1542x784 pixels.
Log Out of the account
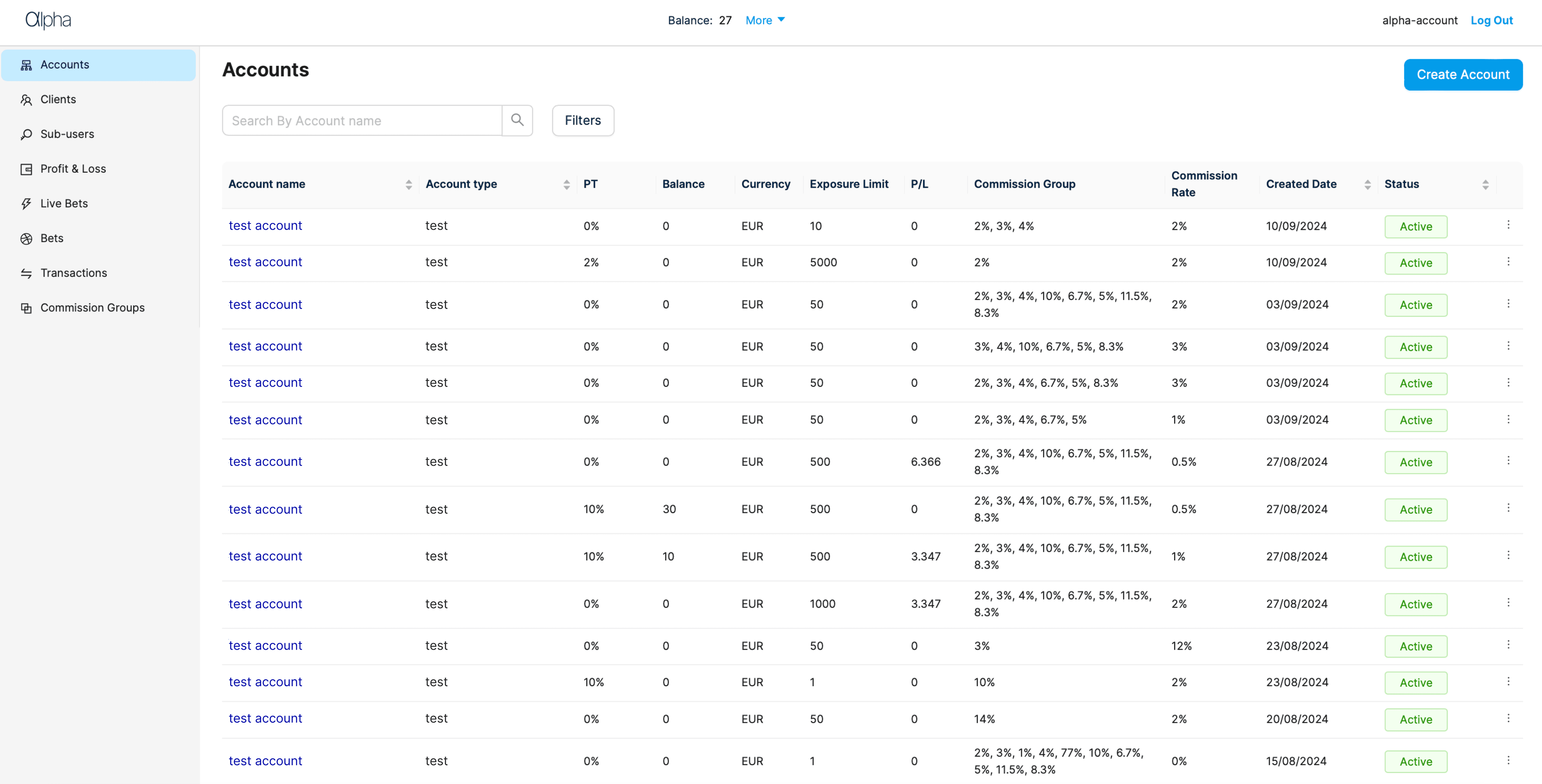(1491, 20)
